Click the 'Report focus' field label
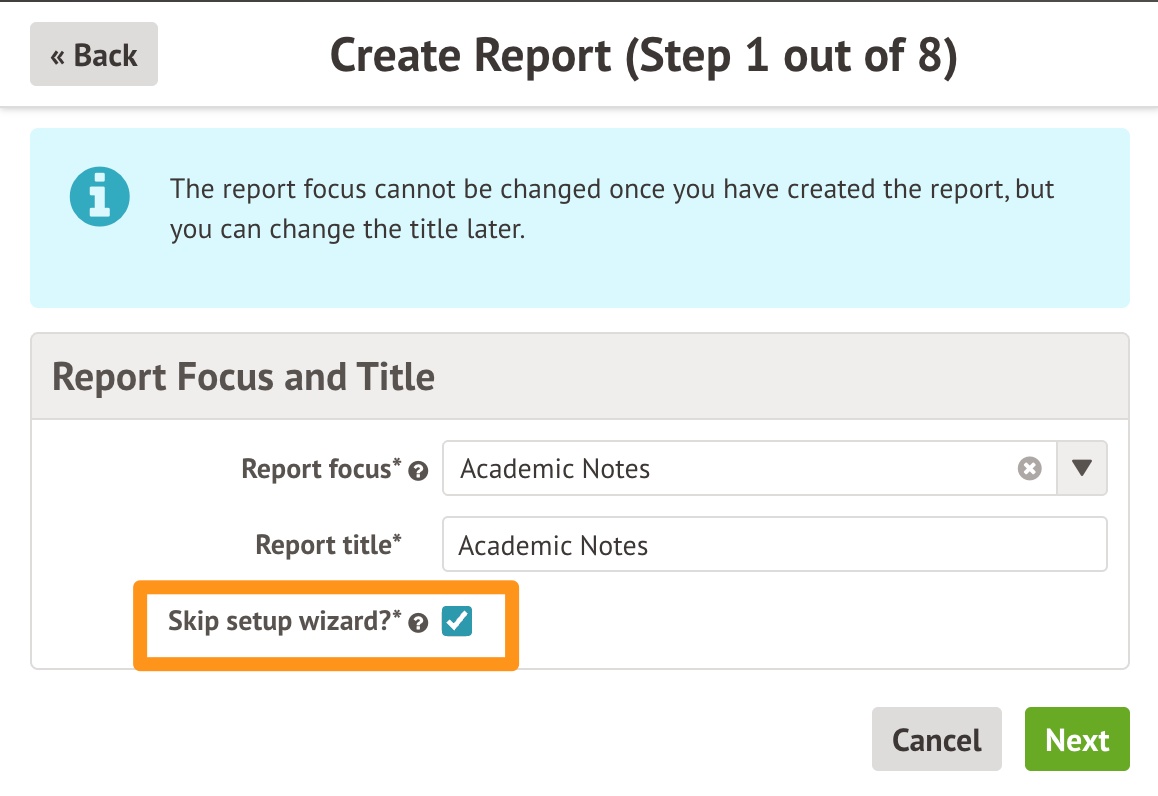Image resolution: width=1158 pixels, height=796 pixels. [x=315, y=469]
